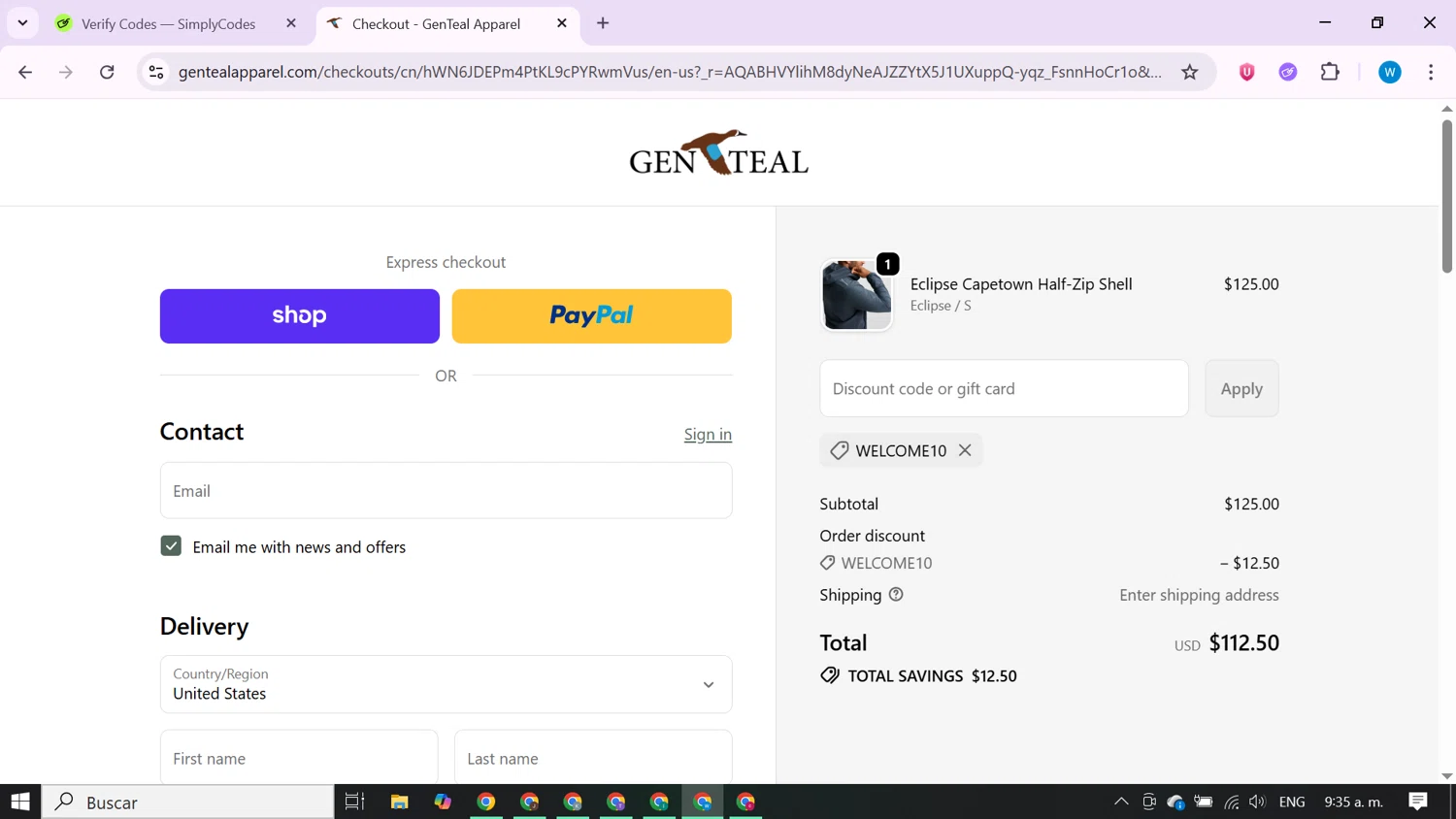Close the Verify Codes — SimplyCodes tab
This screenshot has width=1456, height=819.
tap(291, 23)
